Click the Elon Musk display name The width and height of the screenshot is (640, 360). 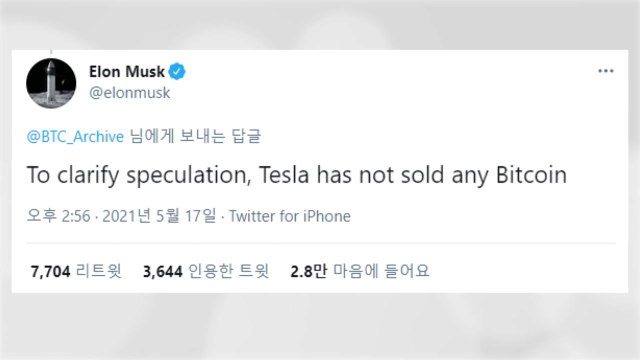[x=127, y=72]
